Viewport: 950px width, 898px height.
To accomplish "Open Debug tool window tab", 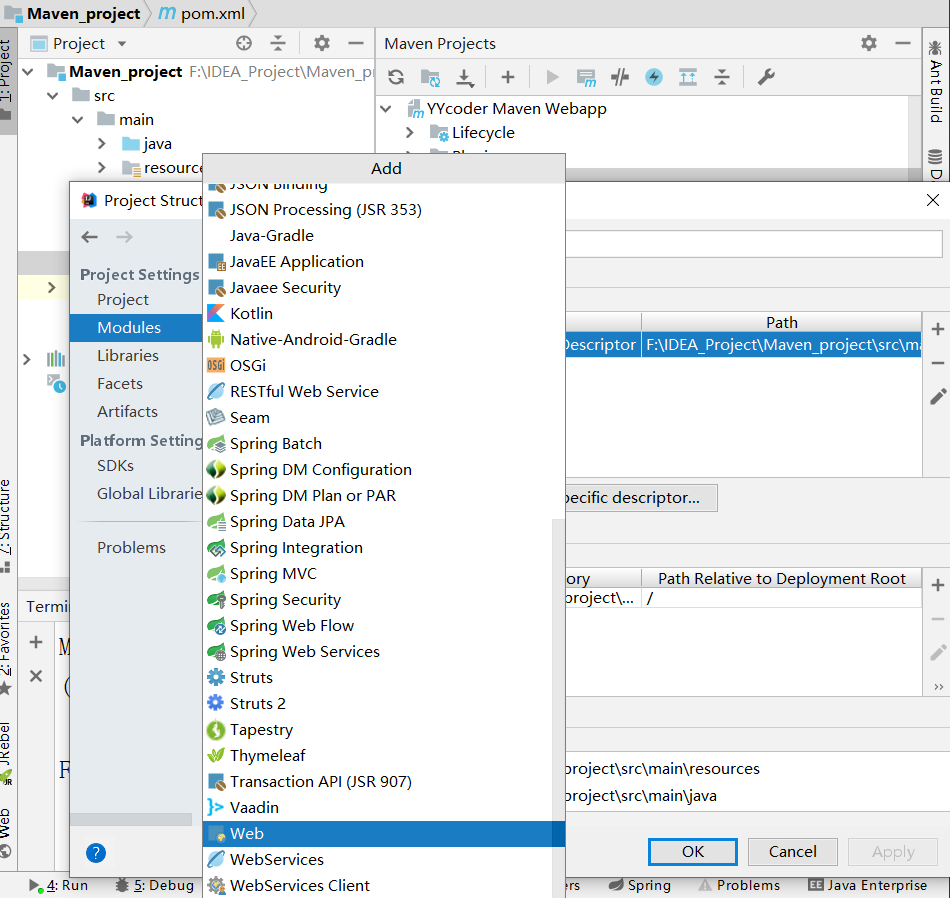I will coord(154,886).
